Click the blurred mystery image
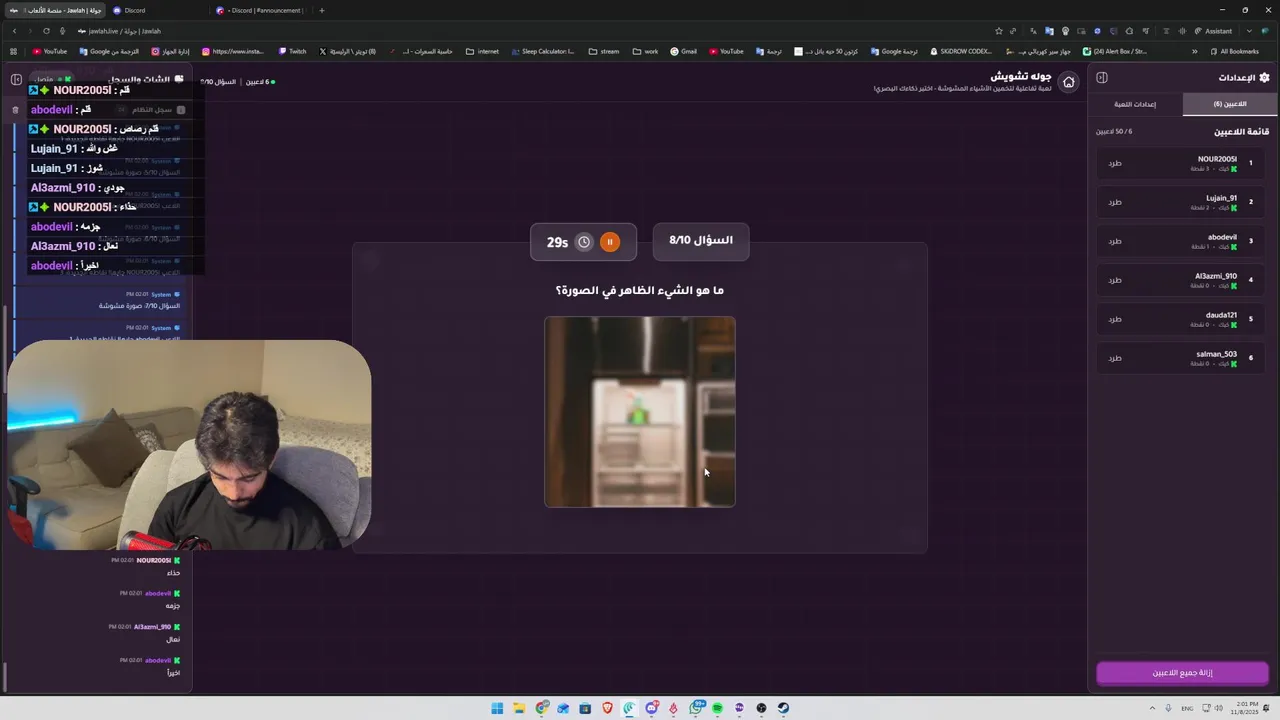Screen dimensions: 1280x720 640,412
